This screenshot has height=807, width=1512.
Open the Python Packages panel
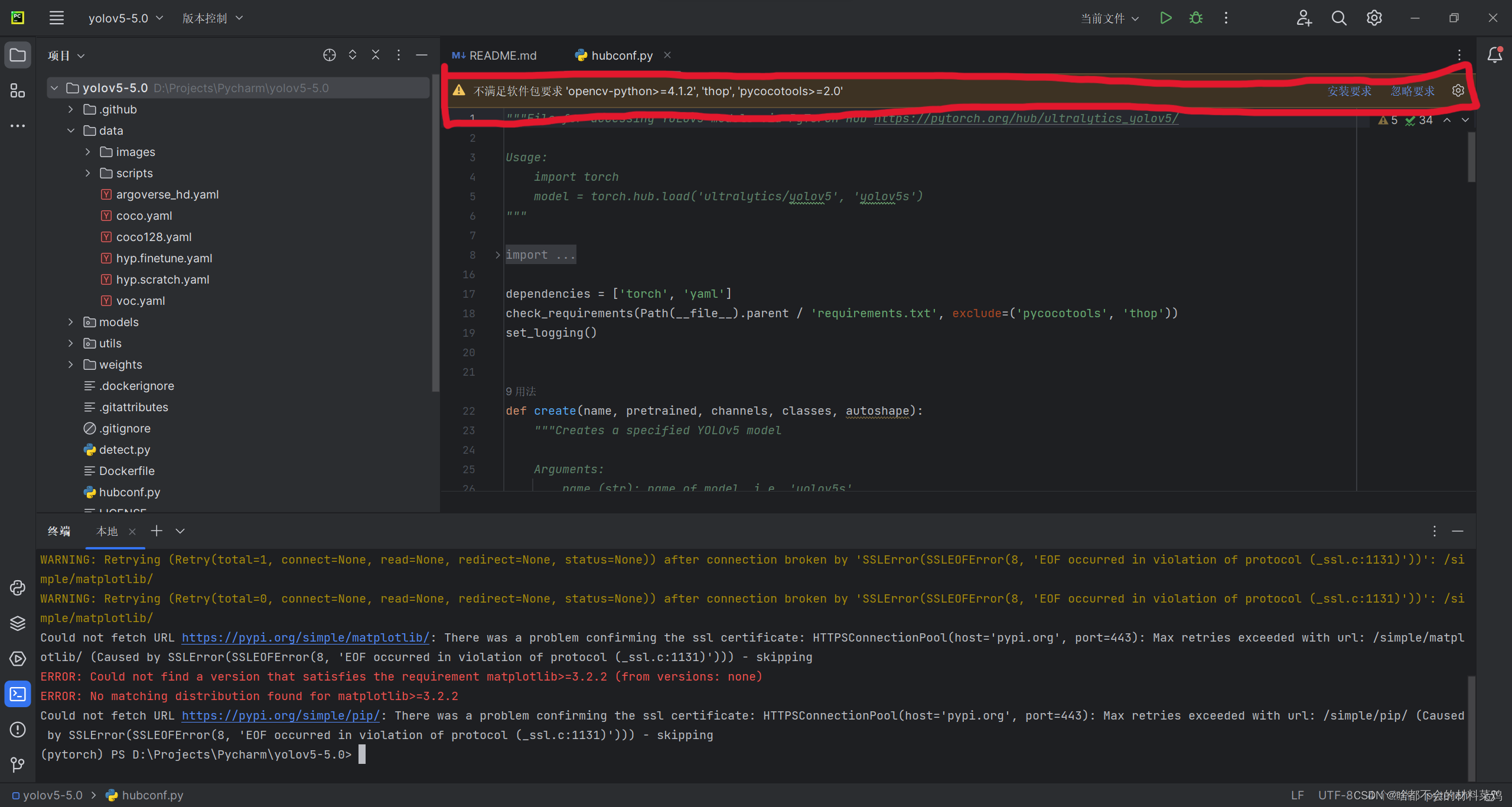point(18,623)
